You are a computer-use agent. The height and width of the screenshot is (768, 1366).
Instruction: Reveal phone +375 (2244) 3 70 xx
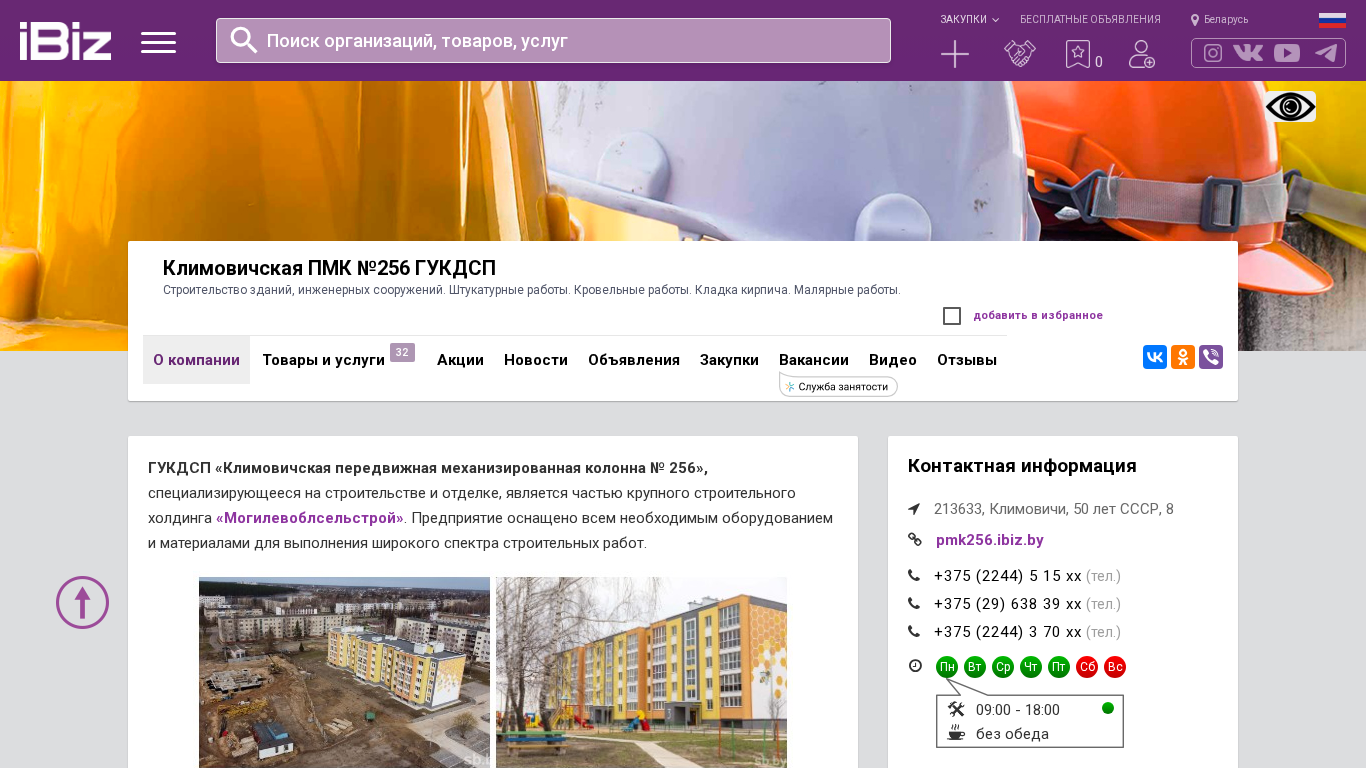click(1008, 632)
